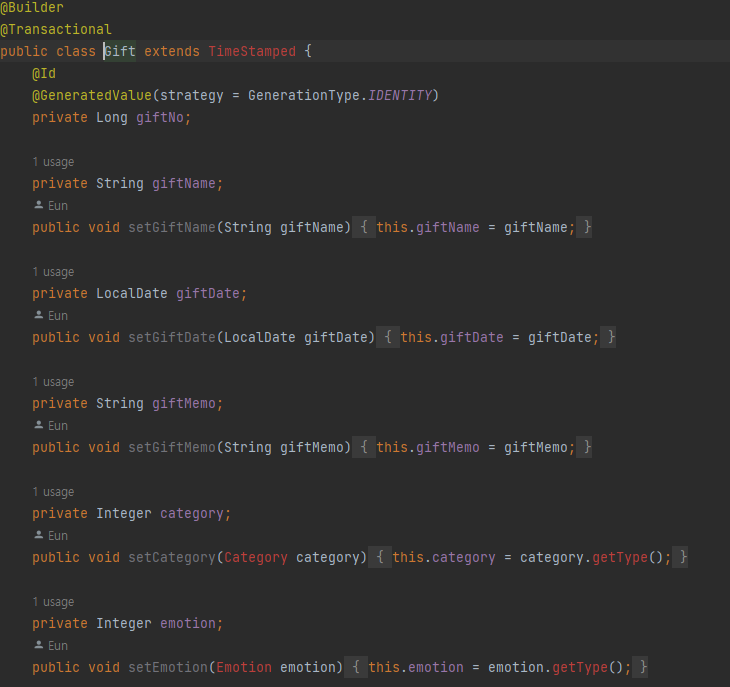Click author icon Eun above setCategory

click(39, 534)
